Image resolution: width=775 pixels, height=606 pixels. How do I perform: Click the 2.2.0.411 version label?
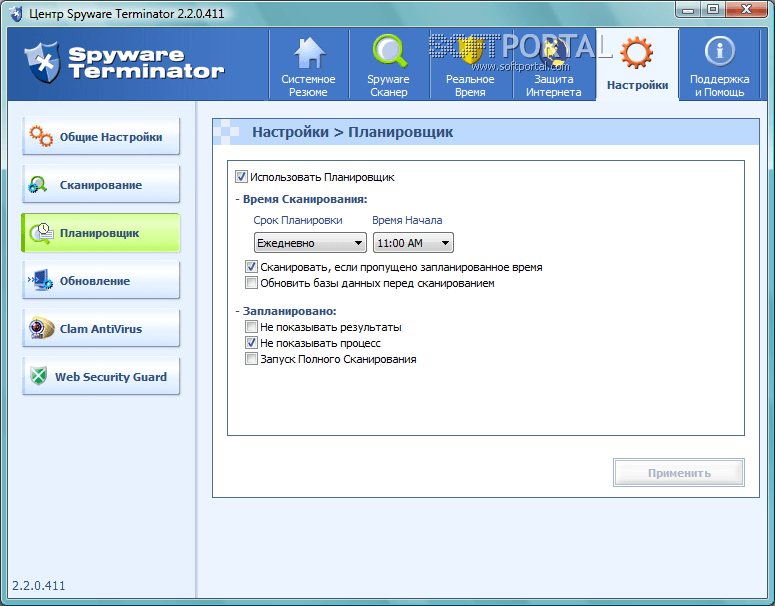point(39,585)
